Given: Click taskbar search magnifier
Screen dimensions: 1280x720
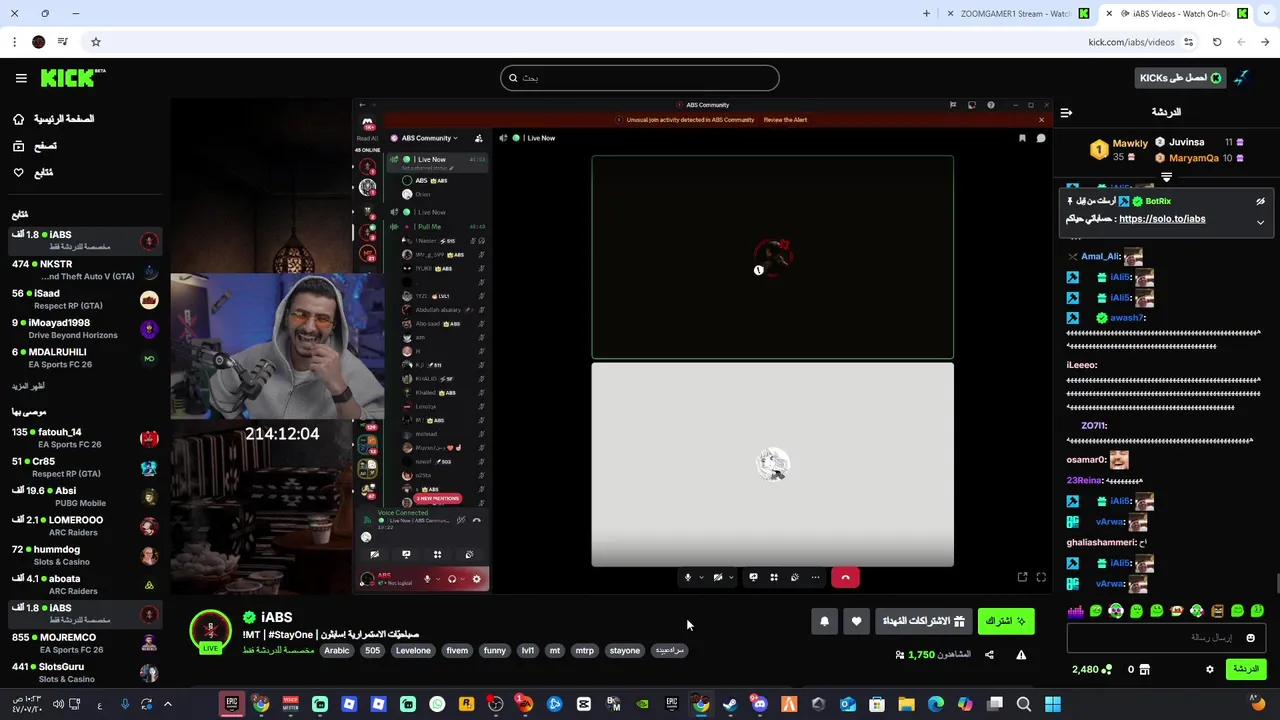Looking at the screenshot, I should coord(1023,704).
